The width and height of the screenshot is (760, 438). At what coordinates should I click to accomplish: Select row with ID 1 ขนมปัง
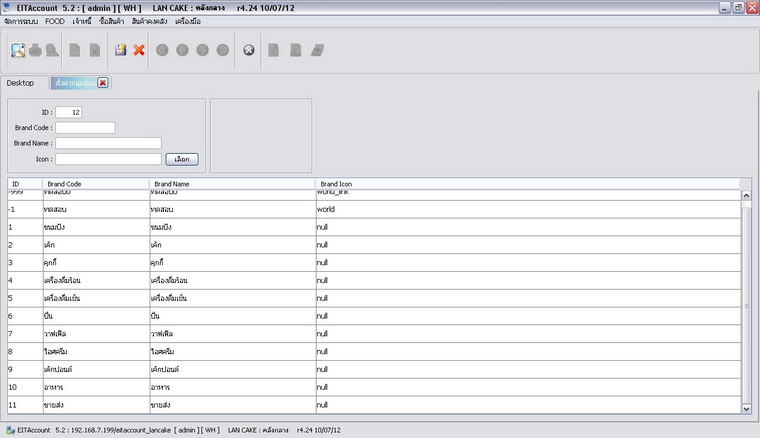click(x=374, y=227)
